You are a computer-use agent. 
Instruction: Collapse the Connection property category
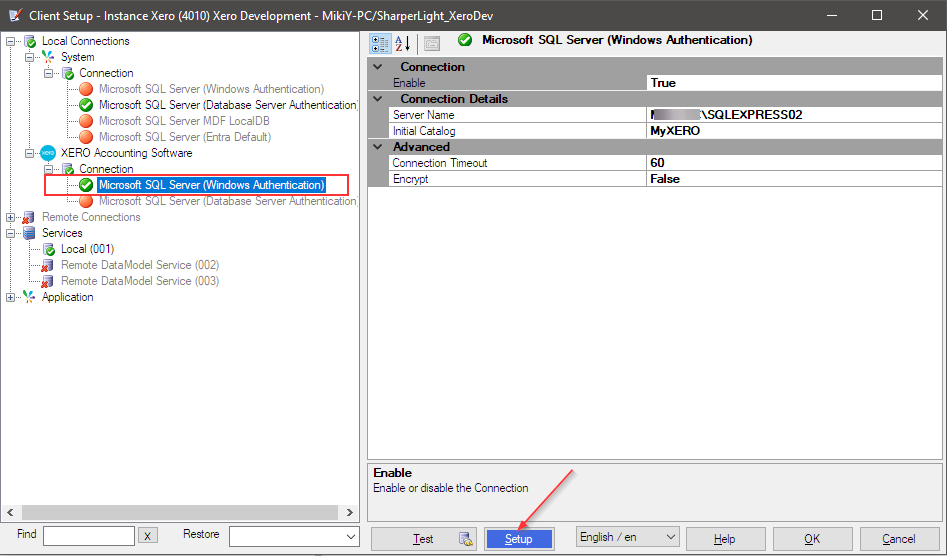point(377,67)
